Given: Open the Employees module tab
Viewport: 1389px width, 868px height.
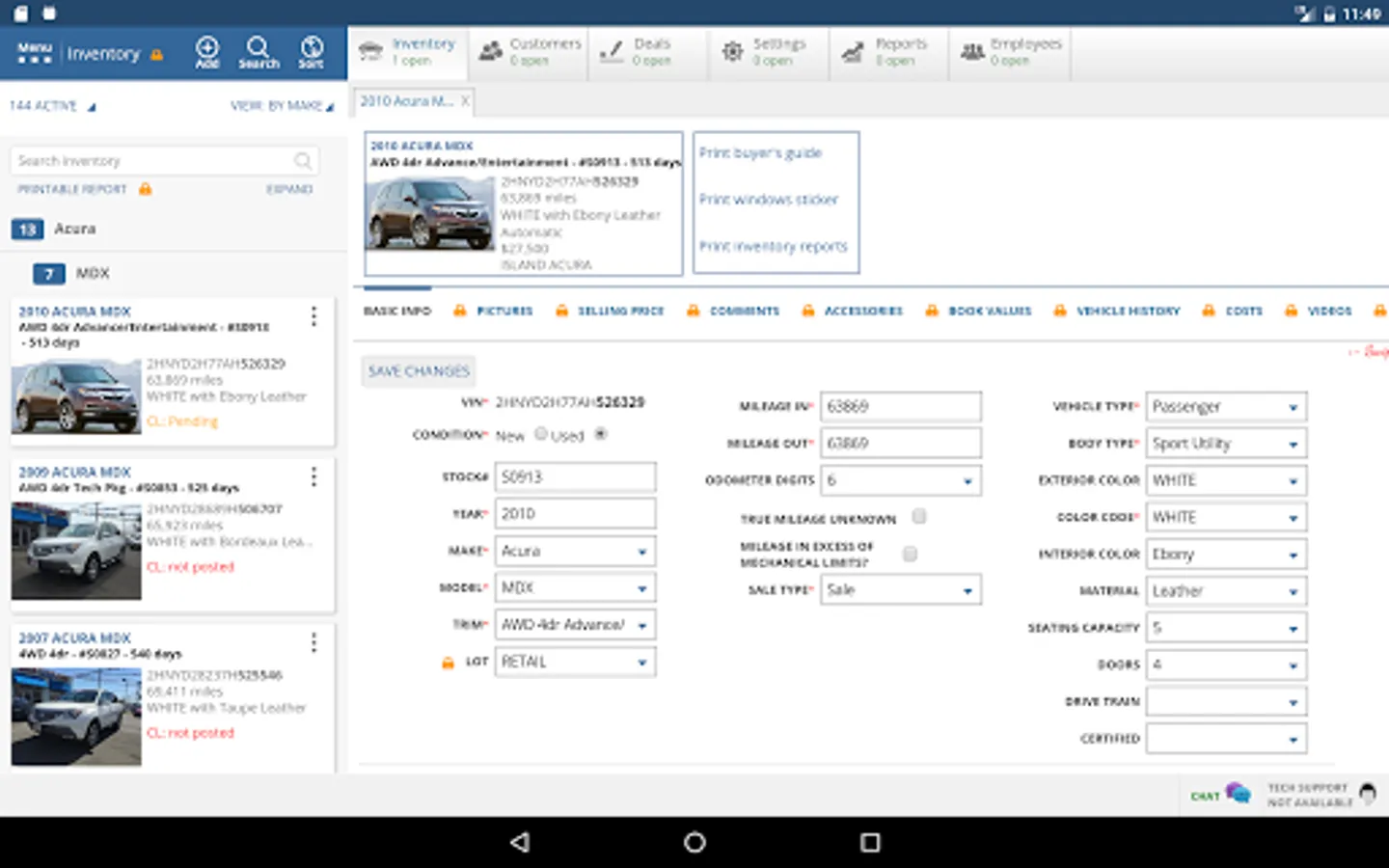Looking at the screenshot, I should [1010, 52].
